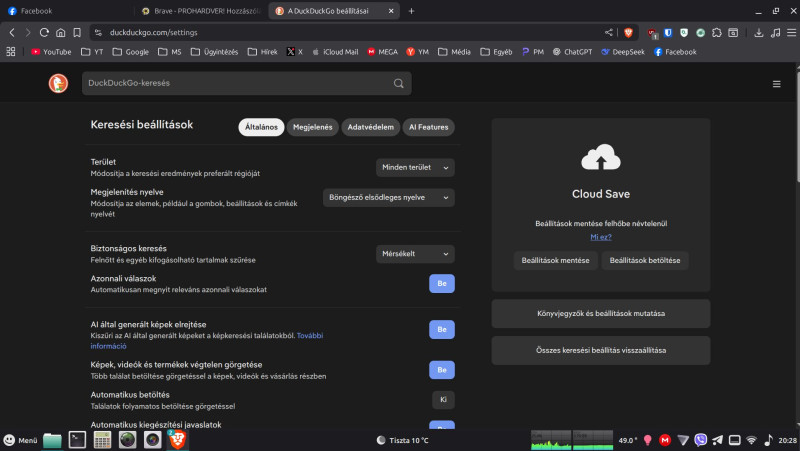Open the Downloads icon in toolbar

759,32
